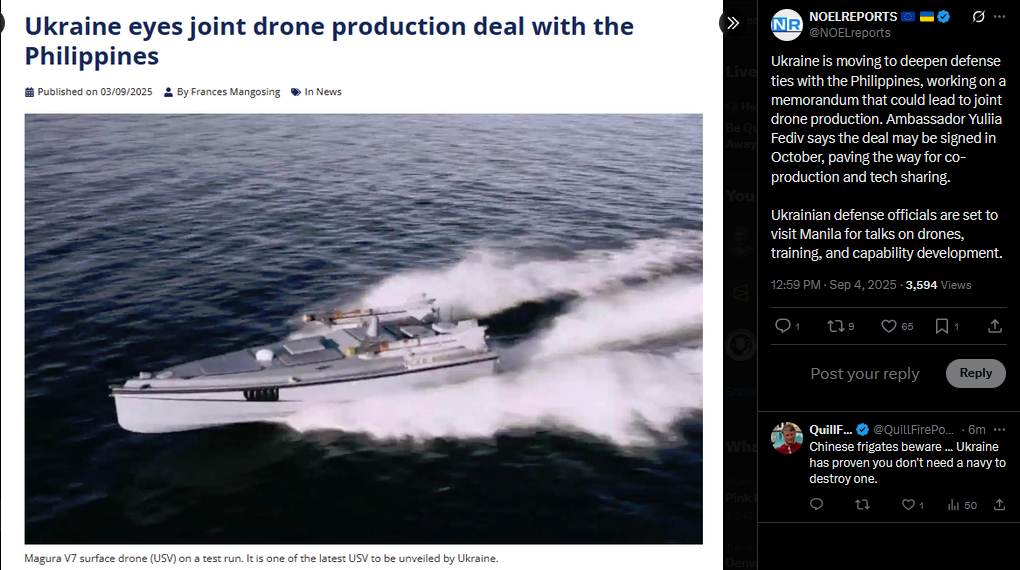Enlarge the Magura V7 drone image
This screenshot has width=1020, height=570.
363,328
